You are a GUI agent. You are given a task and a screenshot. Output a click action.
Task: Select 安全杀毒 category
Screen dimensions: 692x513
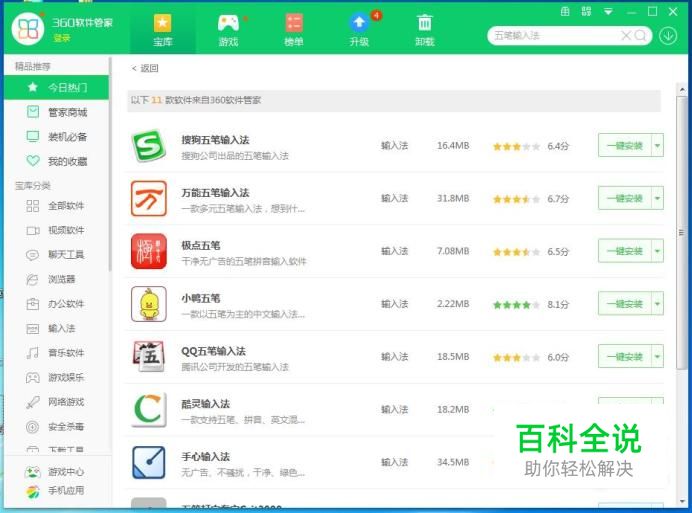point(56,427)
